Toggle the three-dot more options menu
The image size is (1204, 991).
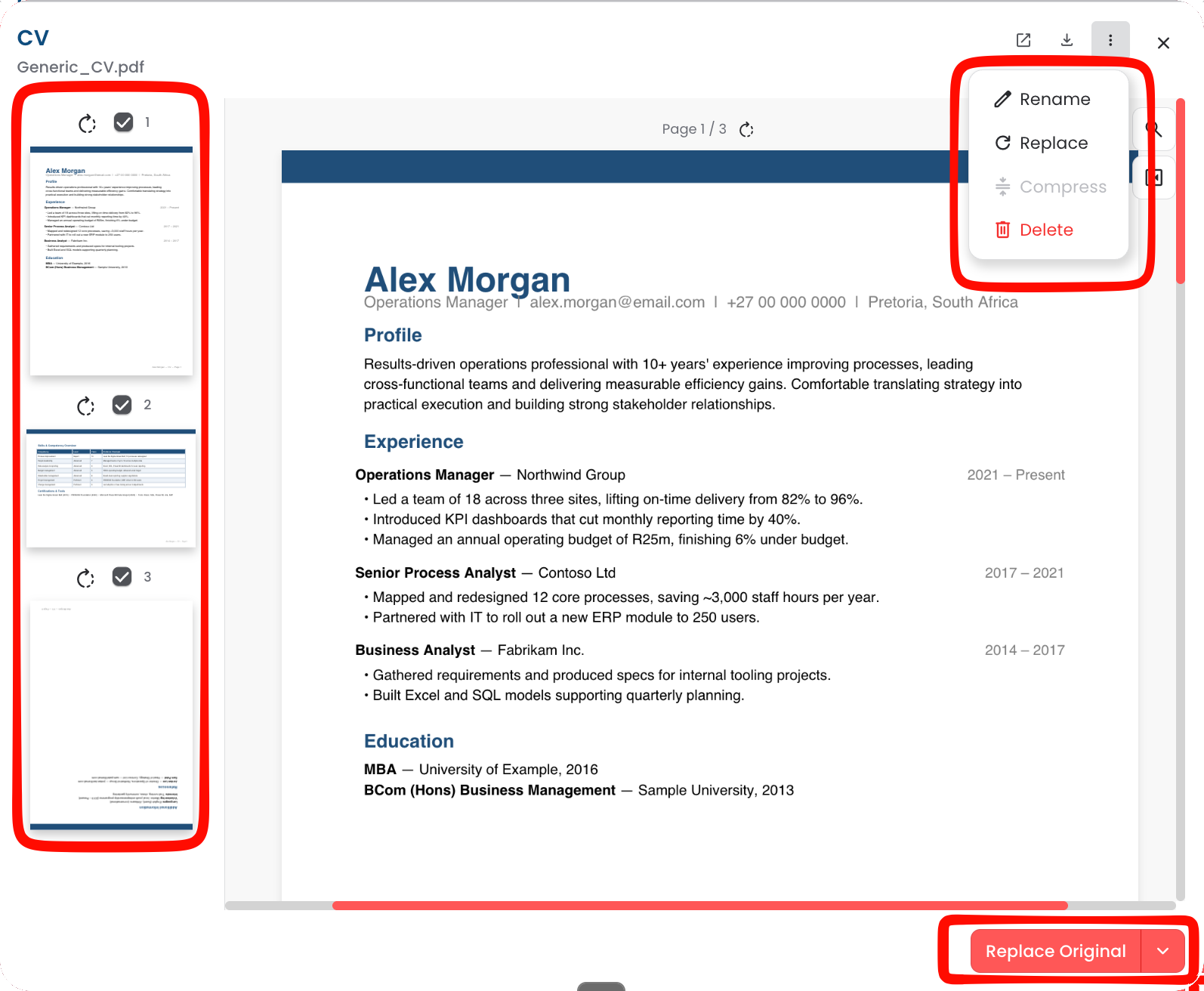[x=1110, y=40]
